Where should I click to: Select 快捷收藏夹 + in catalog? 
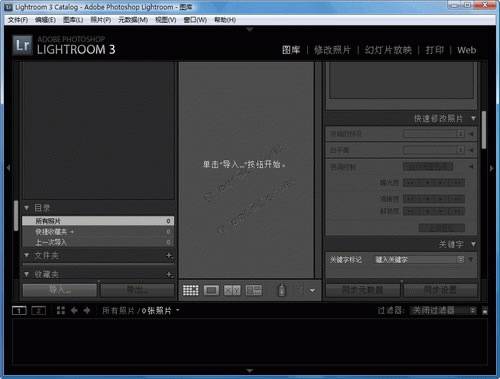pyautogui.click(x=98, y=231)
